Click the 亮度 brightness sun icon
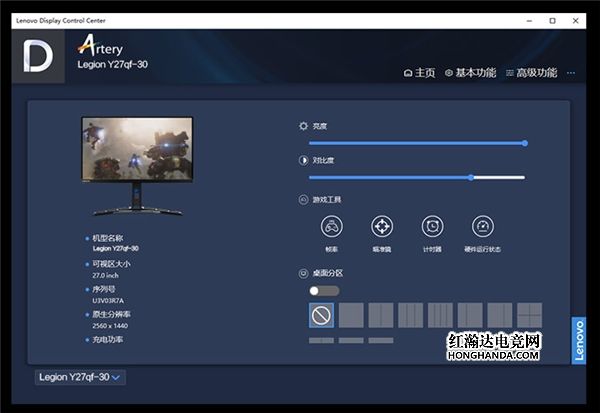This screenshot has height=413, width=600. point(304,126)
